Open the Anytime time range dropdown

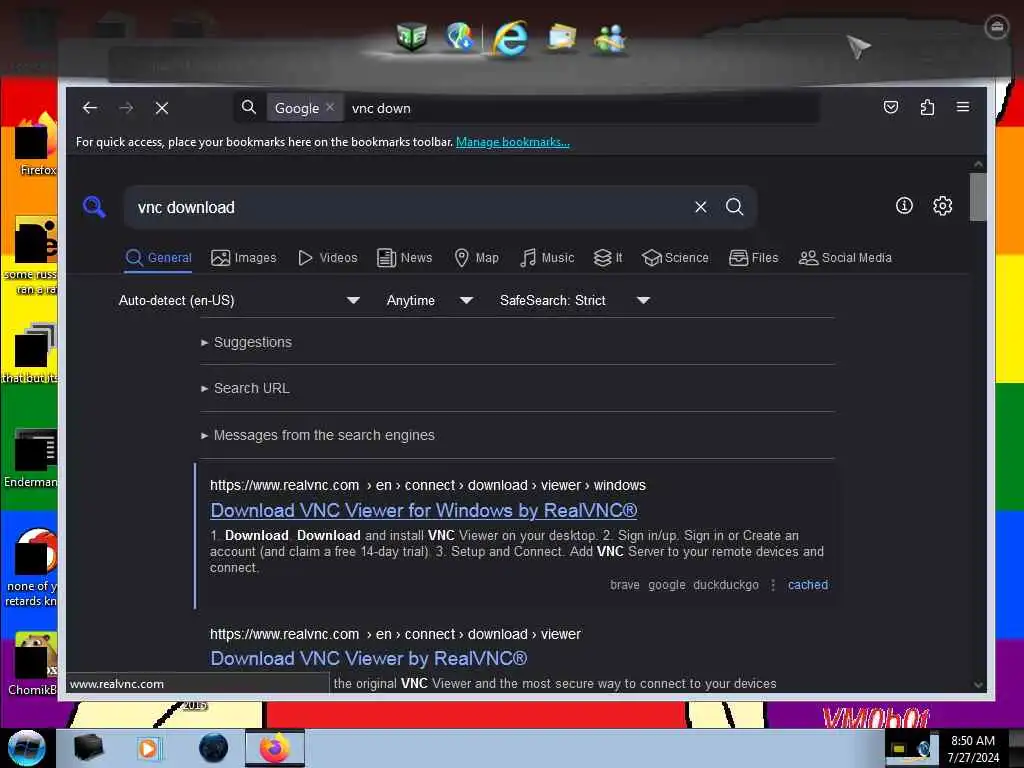429,300
